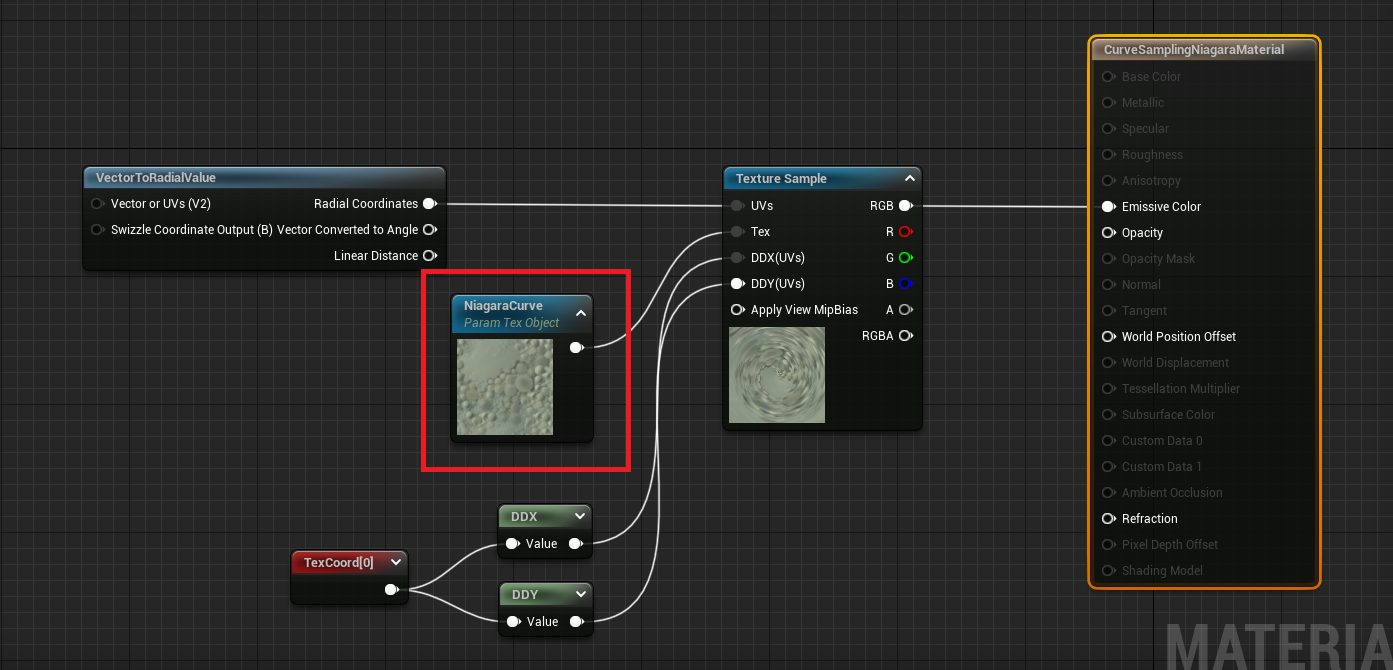
Task: Click the green G channel output pin
Action: pos(906,257)
